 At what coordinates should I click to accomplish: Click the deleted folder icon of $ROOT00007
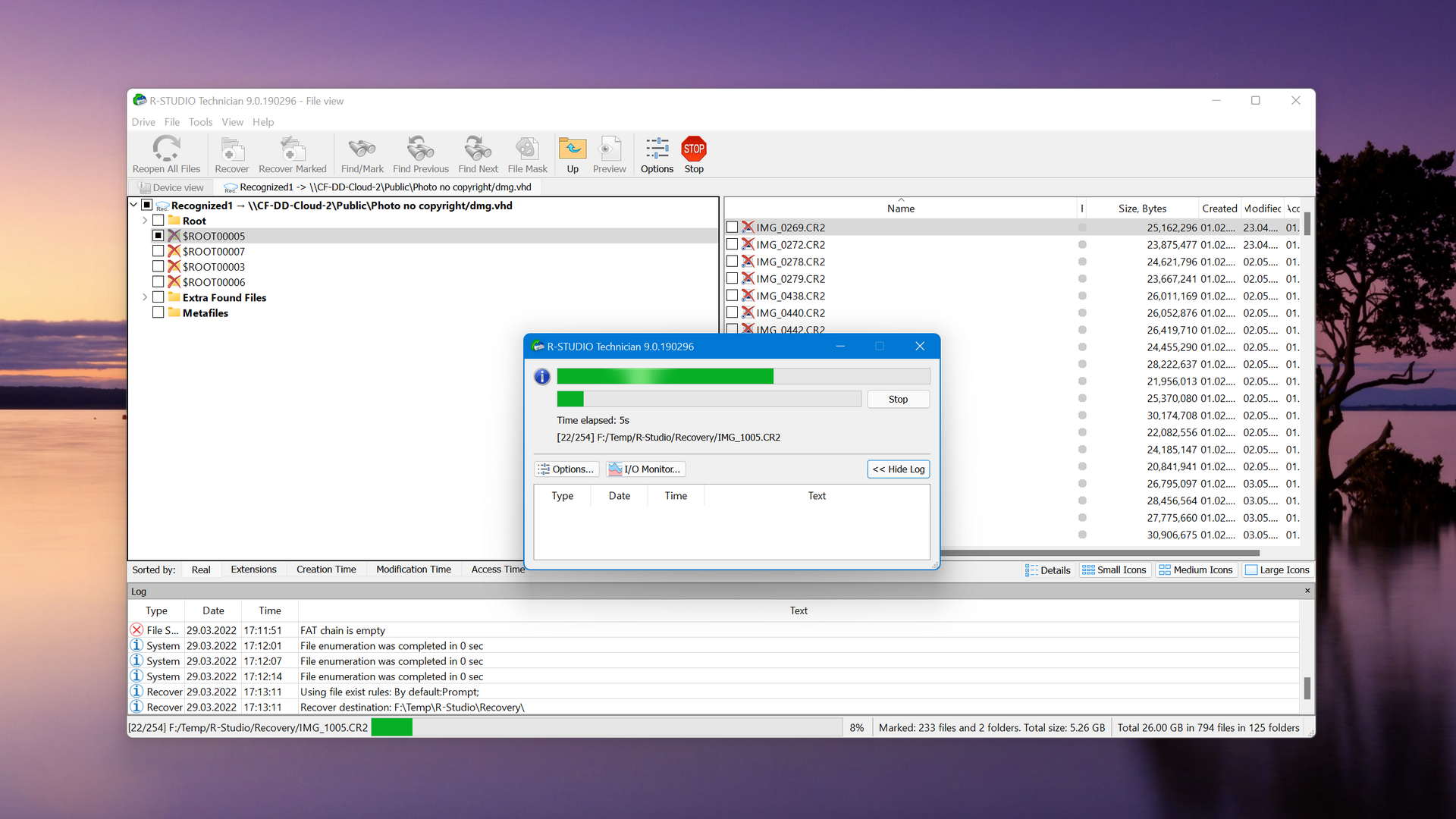174,251
